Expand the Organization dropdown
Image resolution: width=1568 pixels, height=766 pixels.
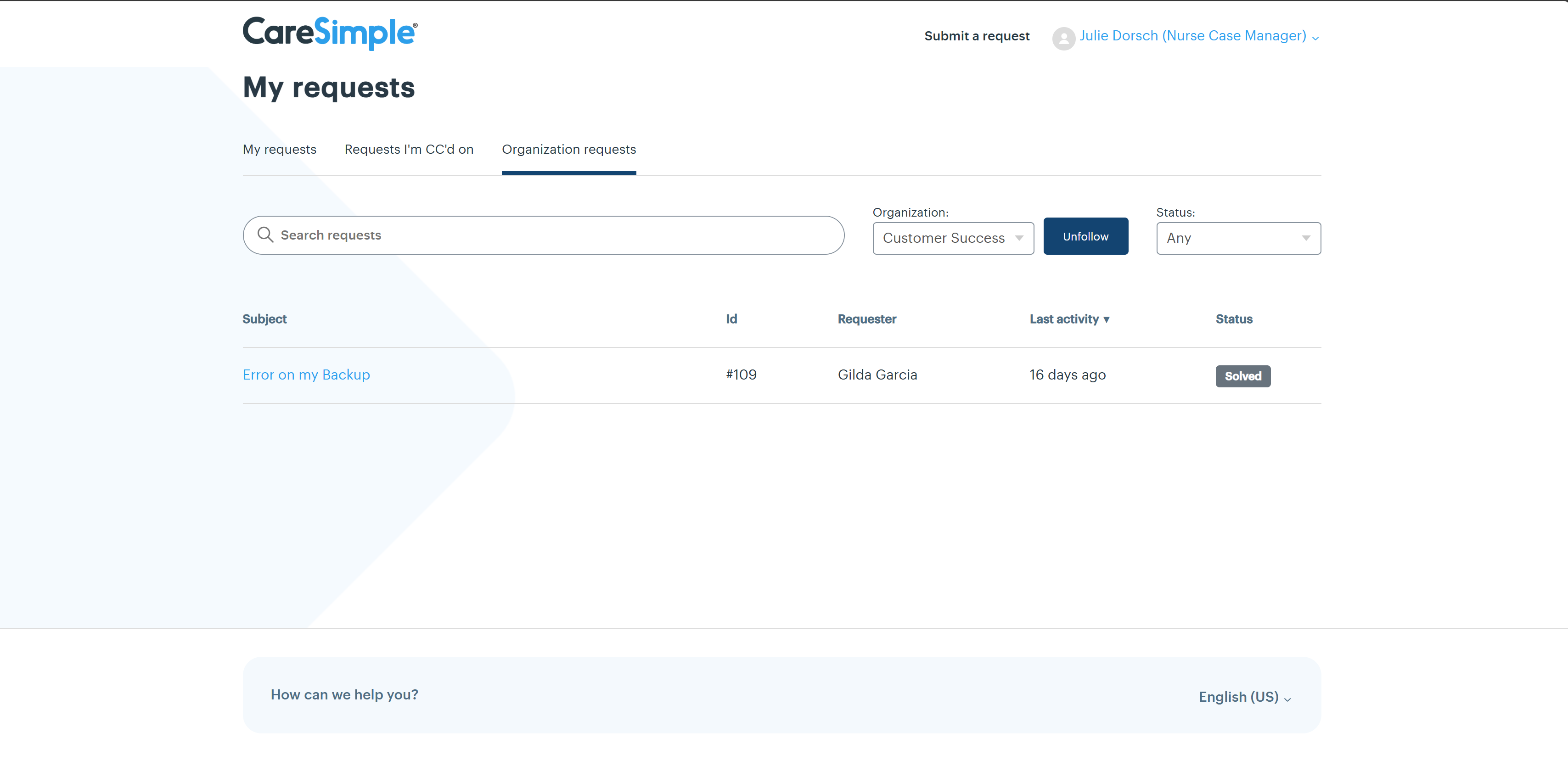953,238
